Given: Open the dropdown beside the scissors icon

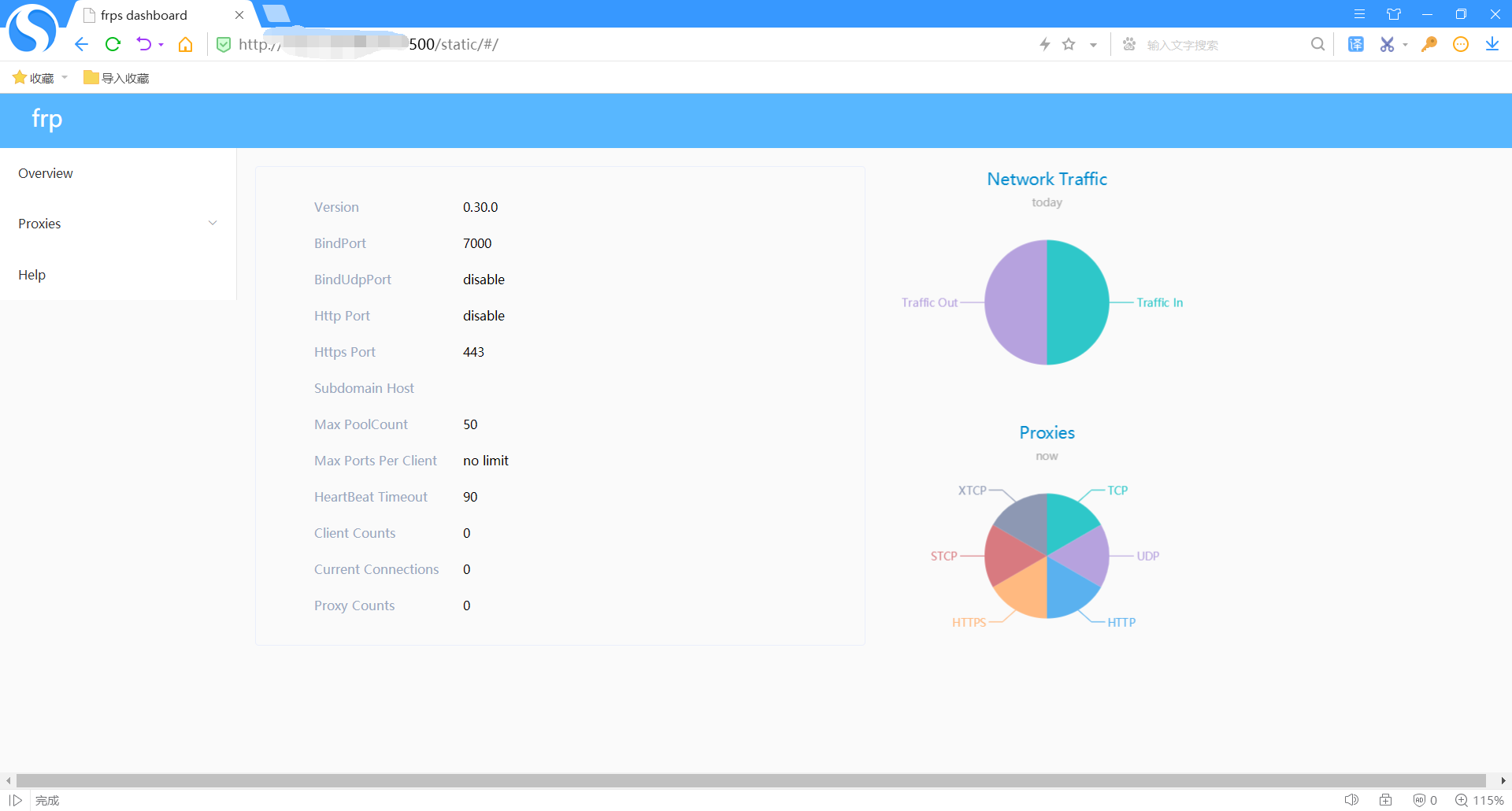Looking at the screenshot, I should tap(1405, 45).
